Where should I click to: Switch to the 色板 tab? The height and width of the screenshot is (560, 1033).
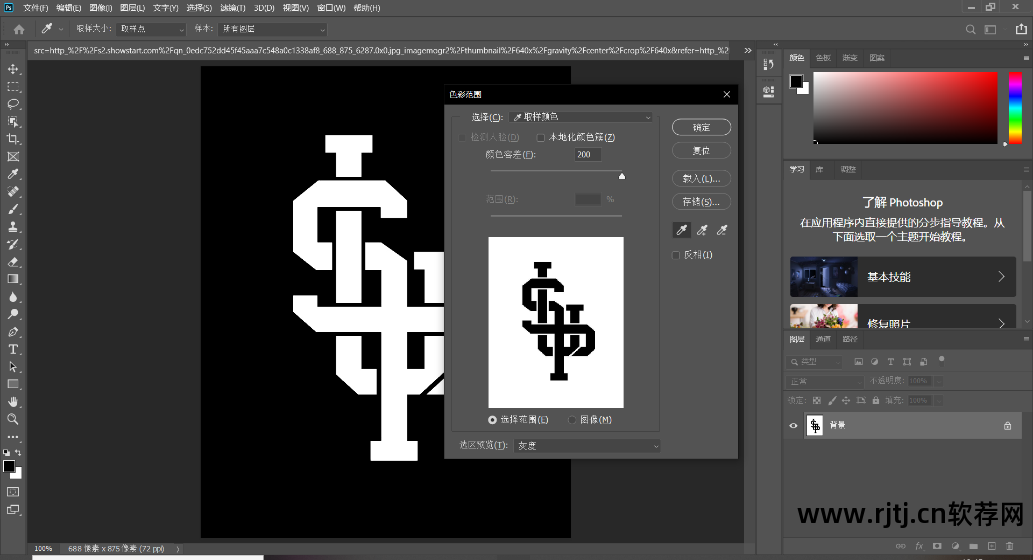pyautogui.click(x=824, y=58)
